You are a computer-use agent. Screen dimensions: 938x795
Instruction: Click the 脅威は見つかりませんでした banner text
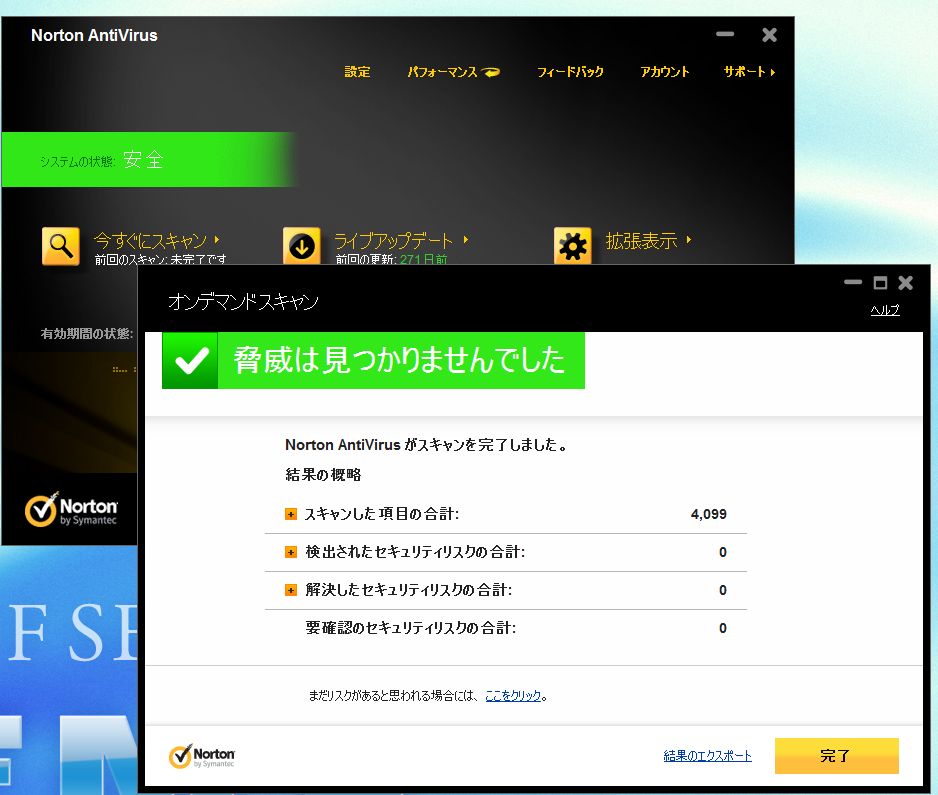tap(399, 360)
